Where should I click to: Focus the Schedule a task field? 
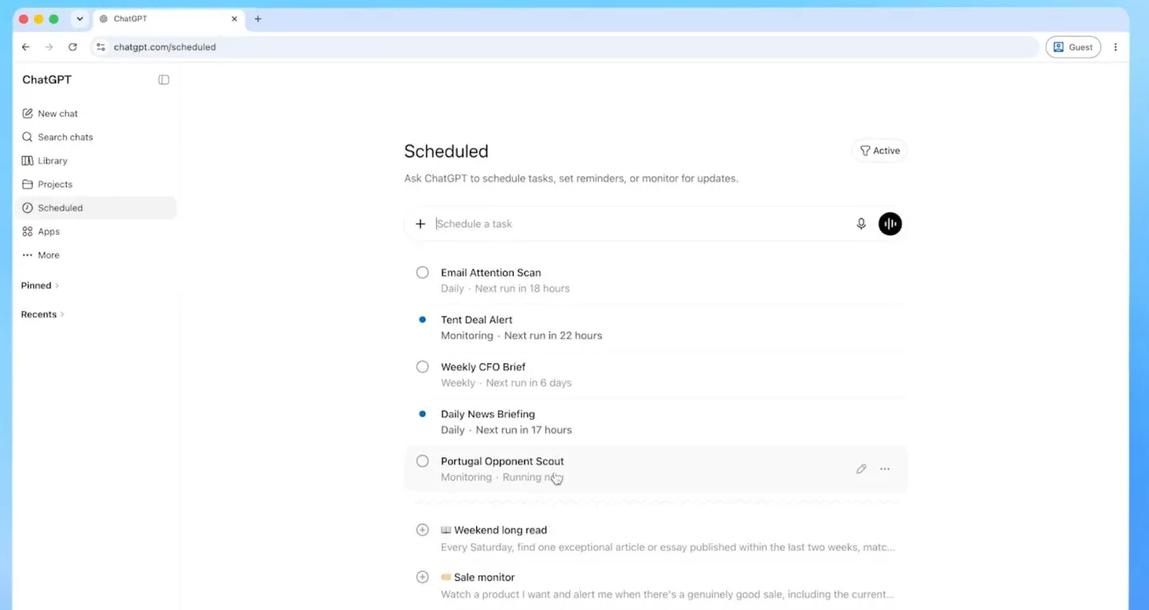tap(641, 224)
